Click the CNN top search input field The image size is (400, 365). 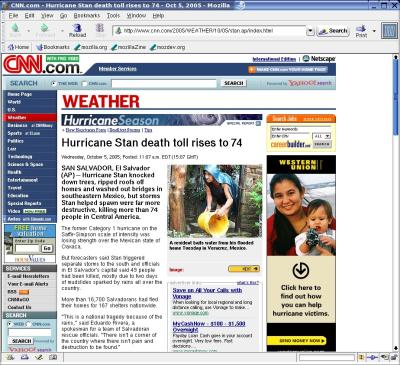(x=164, y=83)
